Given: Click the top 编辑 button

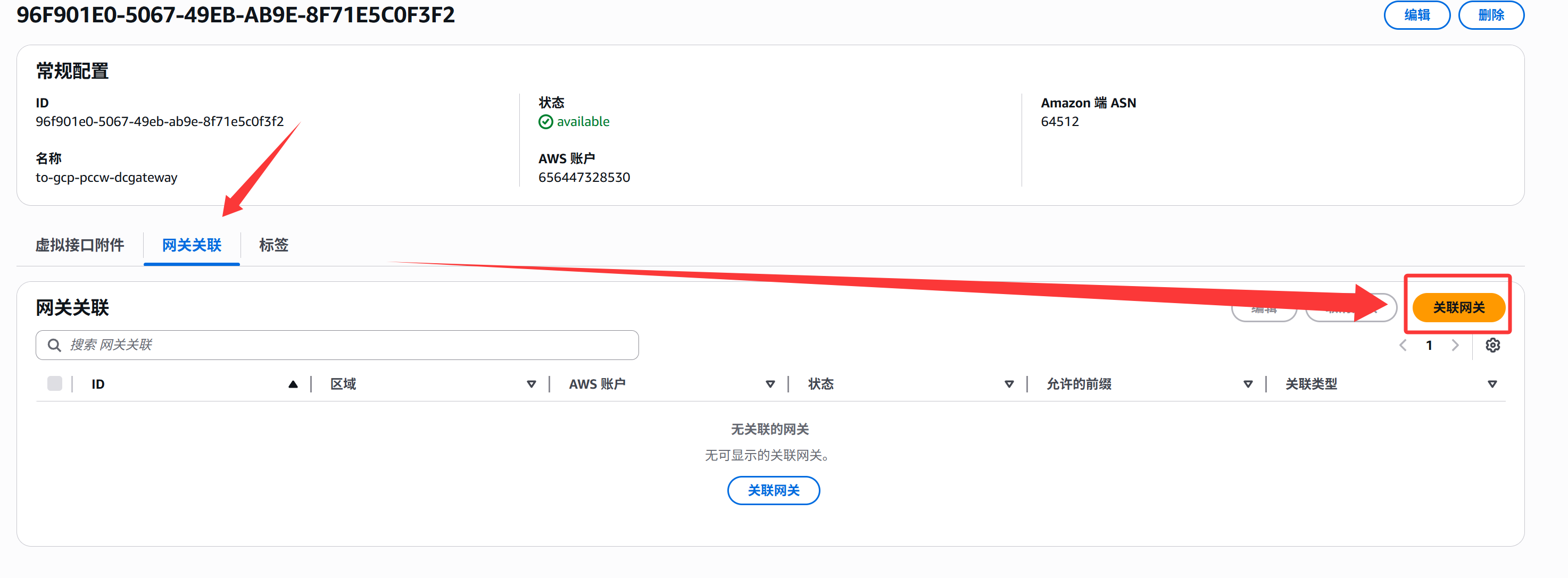Looking at the screenshot, I should coord(1416,14).
